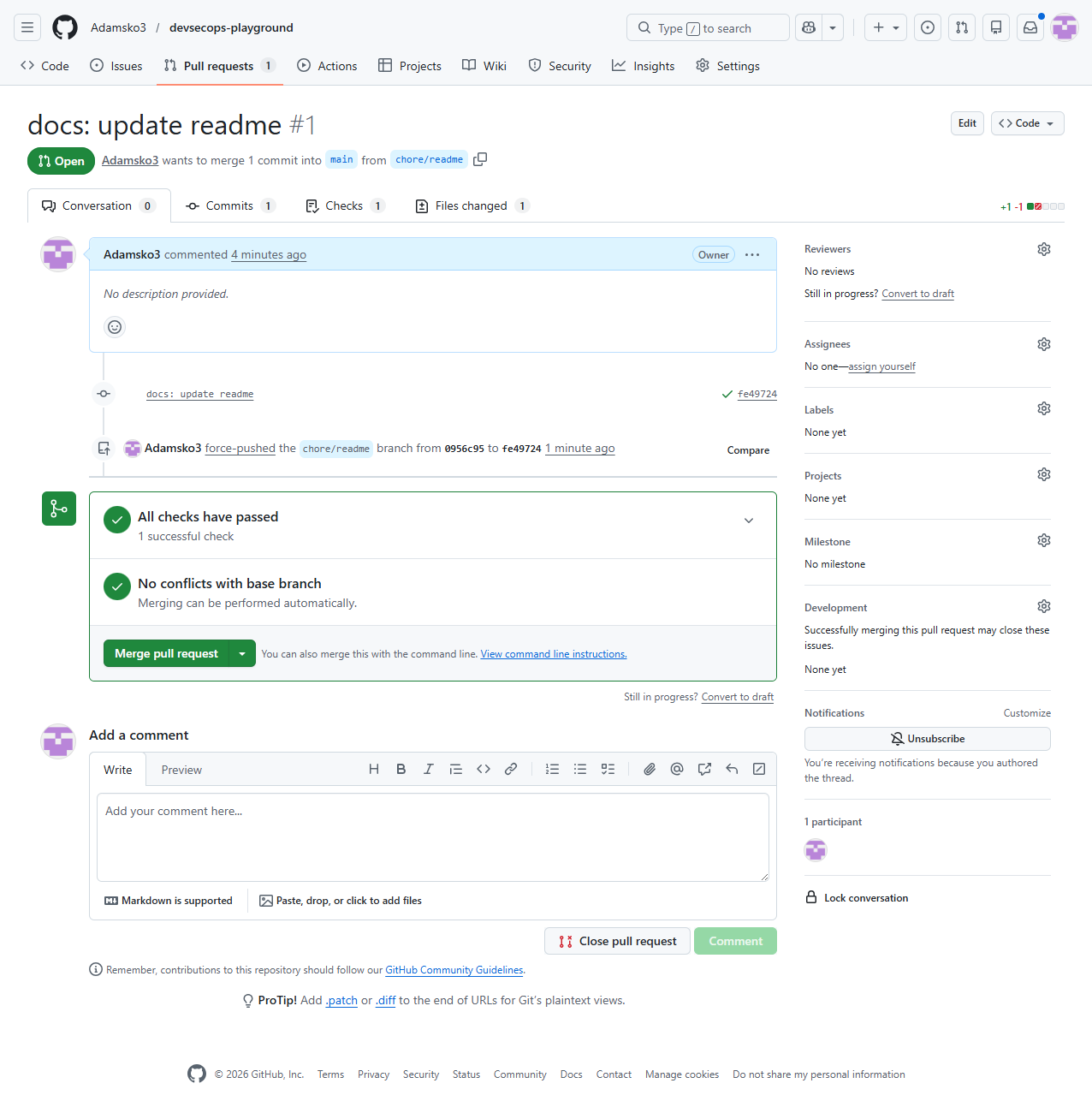Insert a link using the toolbar icon
The height and width of the screenshot is (1119, 1092).
(511, 769)
